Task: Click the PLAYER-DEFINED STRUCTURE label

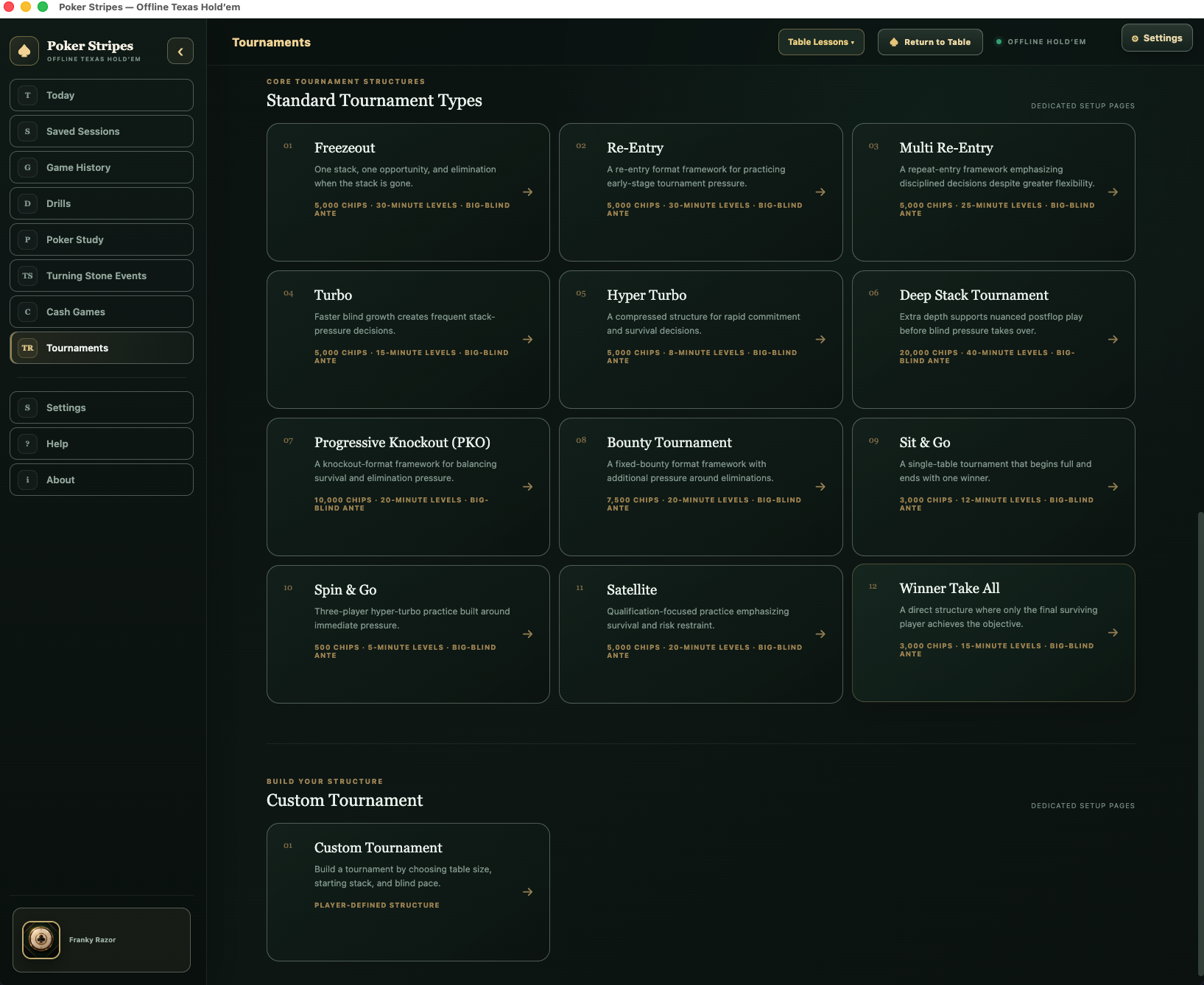Action: pyautogui.click(x=377, y=905)
